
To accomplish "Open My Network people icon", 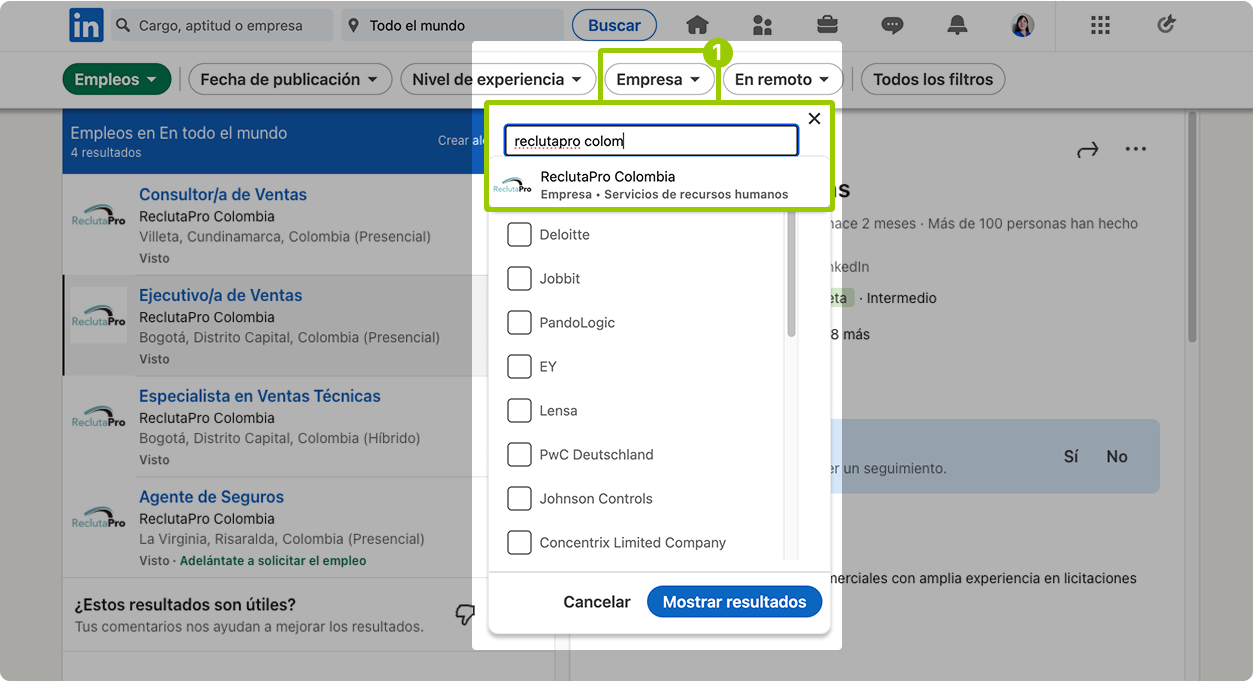I will (x=762, y=26).
